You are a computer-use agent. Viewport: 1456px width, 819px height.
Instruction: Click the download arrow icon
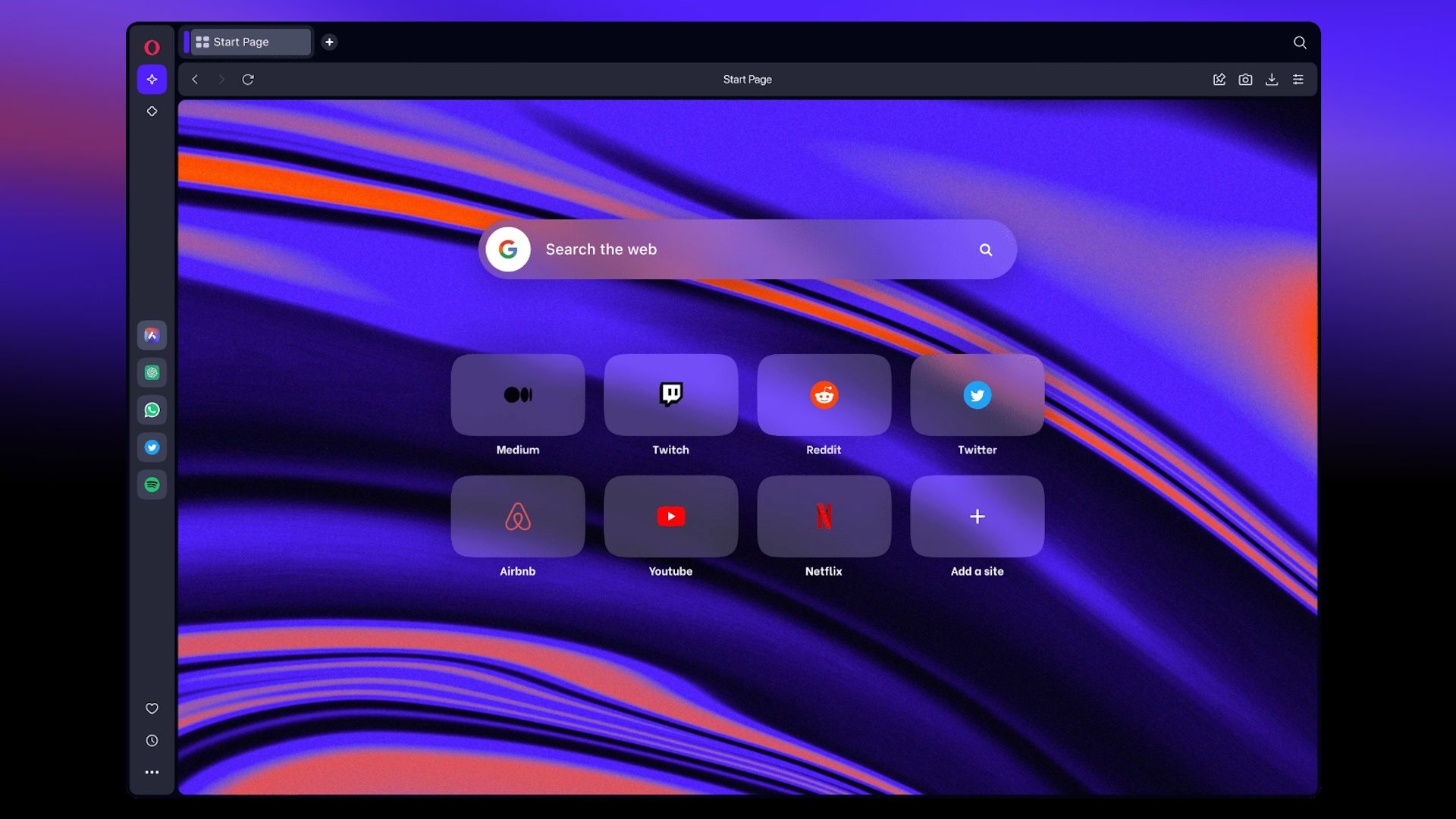(x=1272, y=79)
